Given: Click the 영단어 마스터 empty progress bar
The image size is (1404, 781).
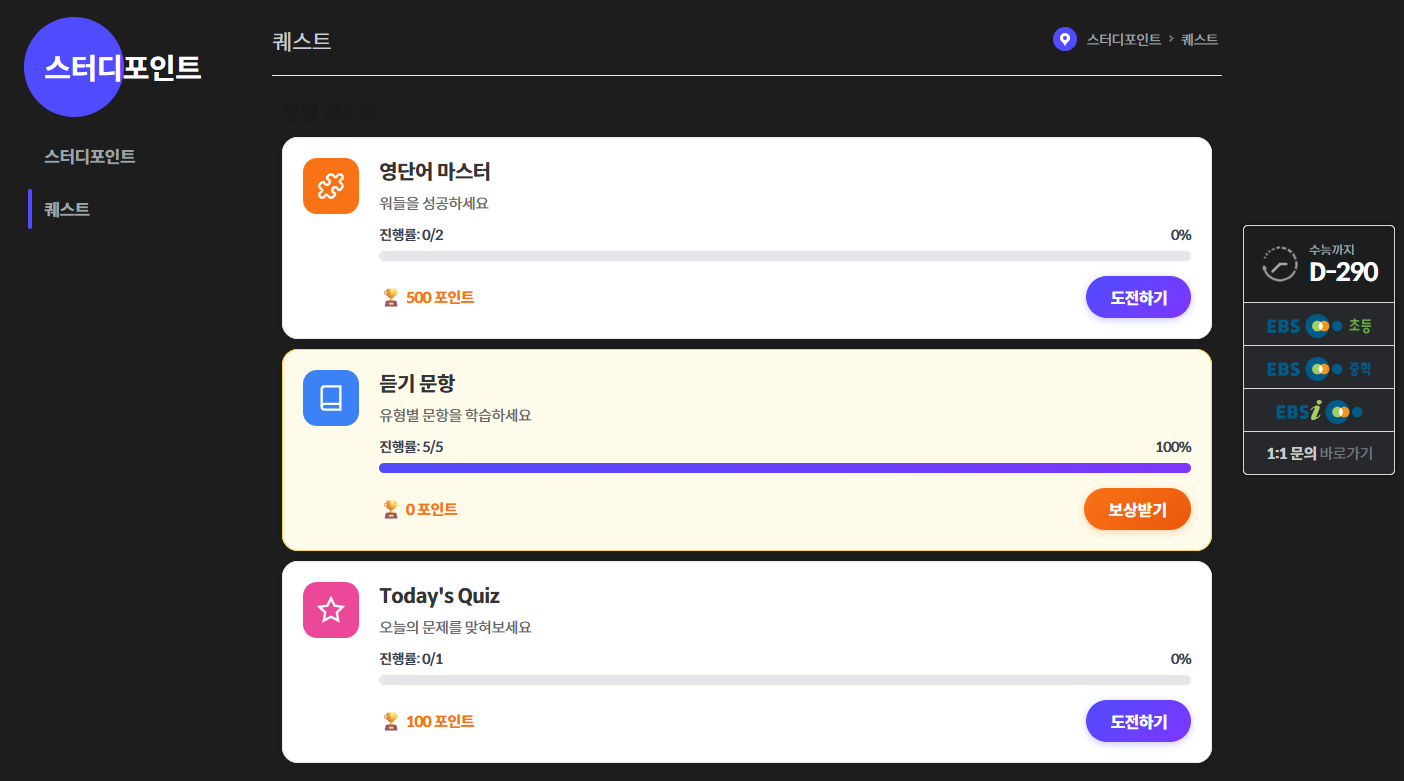Looking at the screenshot, I should tap(784, 256).
